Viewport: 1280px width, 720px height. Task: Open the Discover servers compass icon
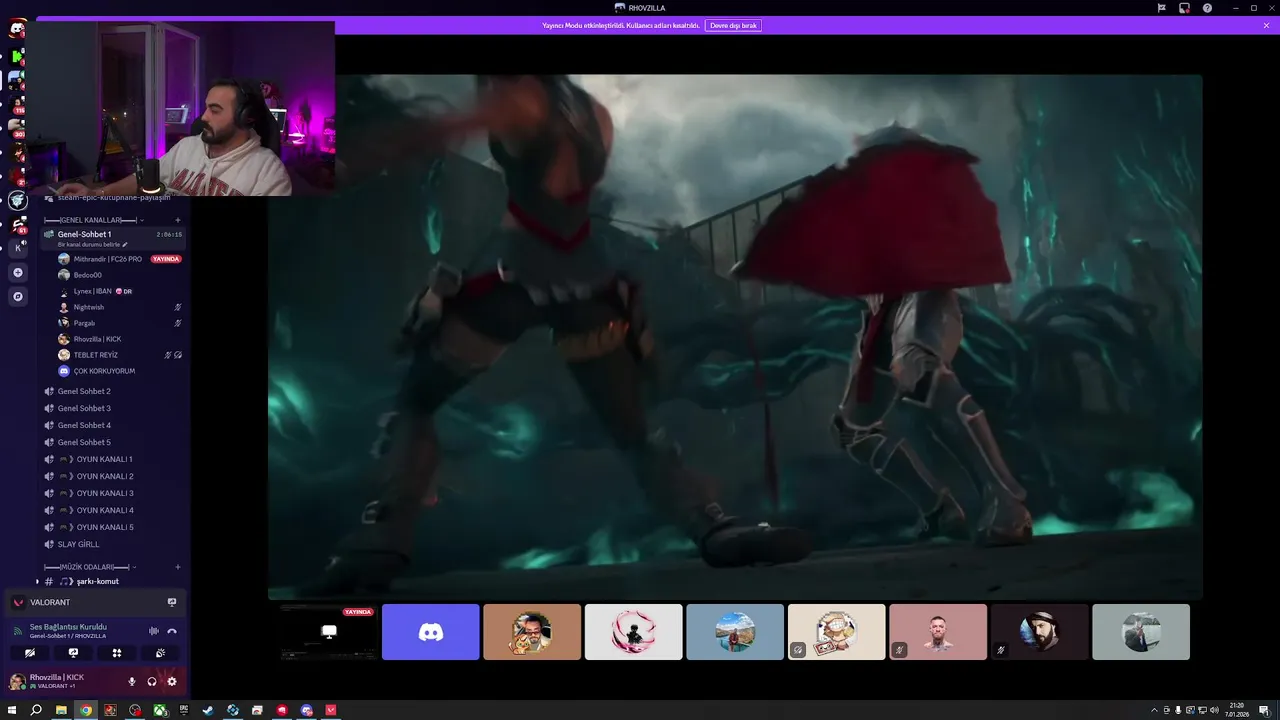click(x=18, y=296)
